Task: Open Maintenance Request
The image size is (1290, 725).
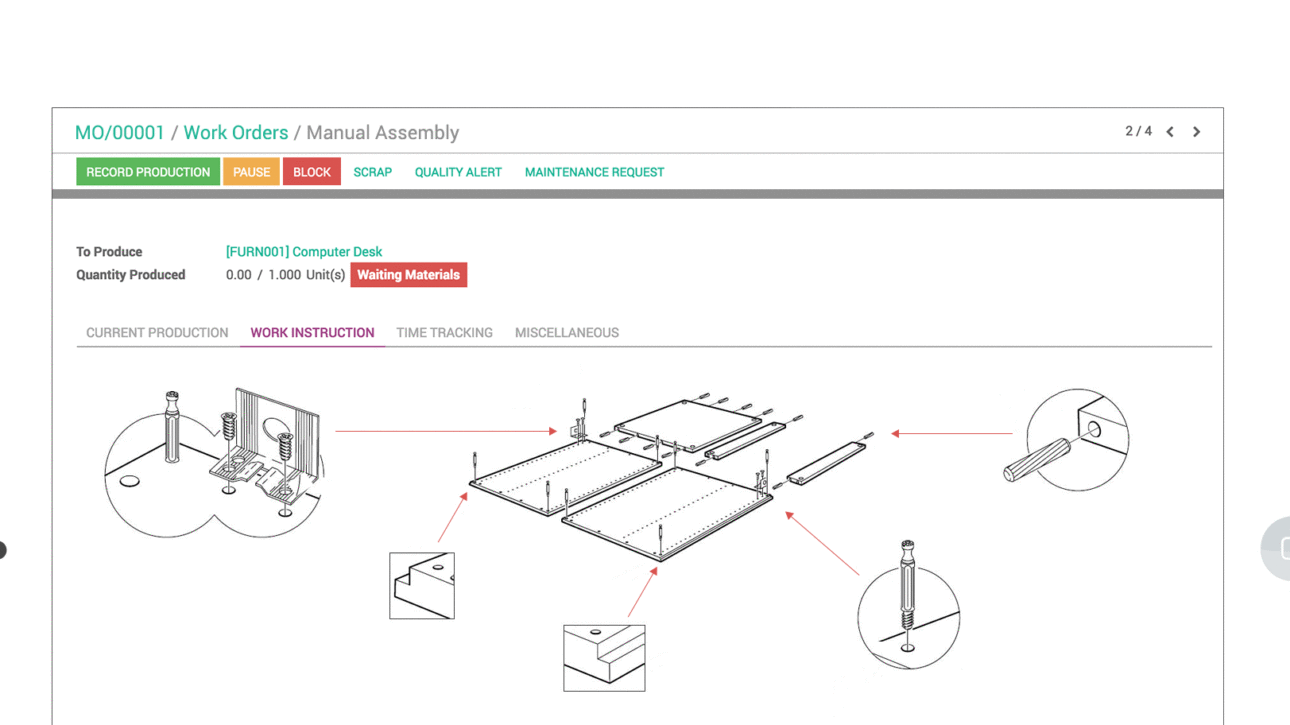Action: pos(594,172)
